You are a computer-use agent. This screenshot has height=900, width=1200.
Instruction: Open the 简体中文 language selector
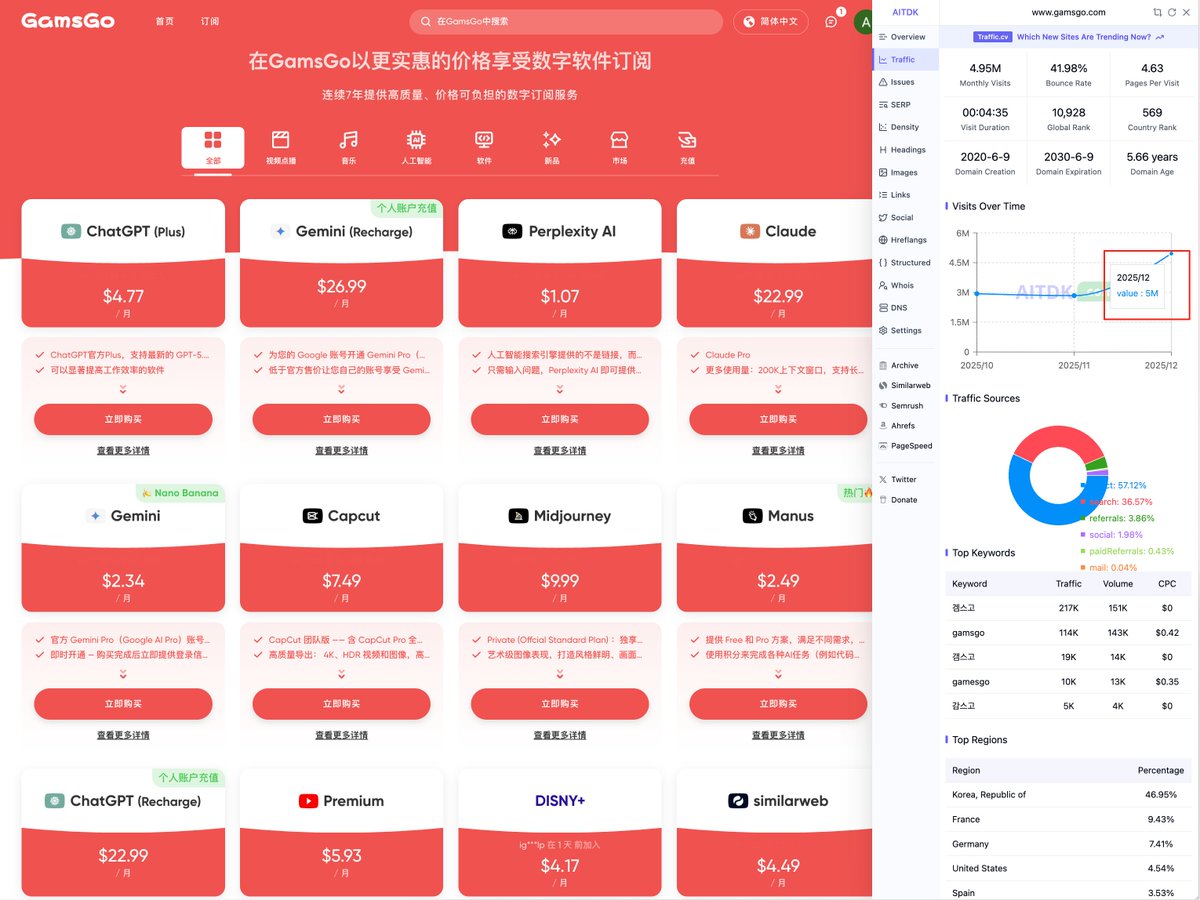(x=770, y=21)
